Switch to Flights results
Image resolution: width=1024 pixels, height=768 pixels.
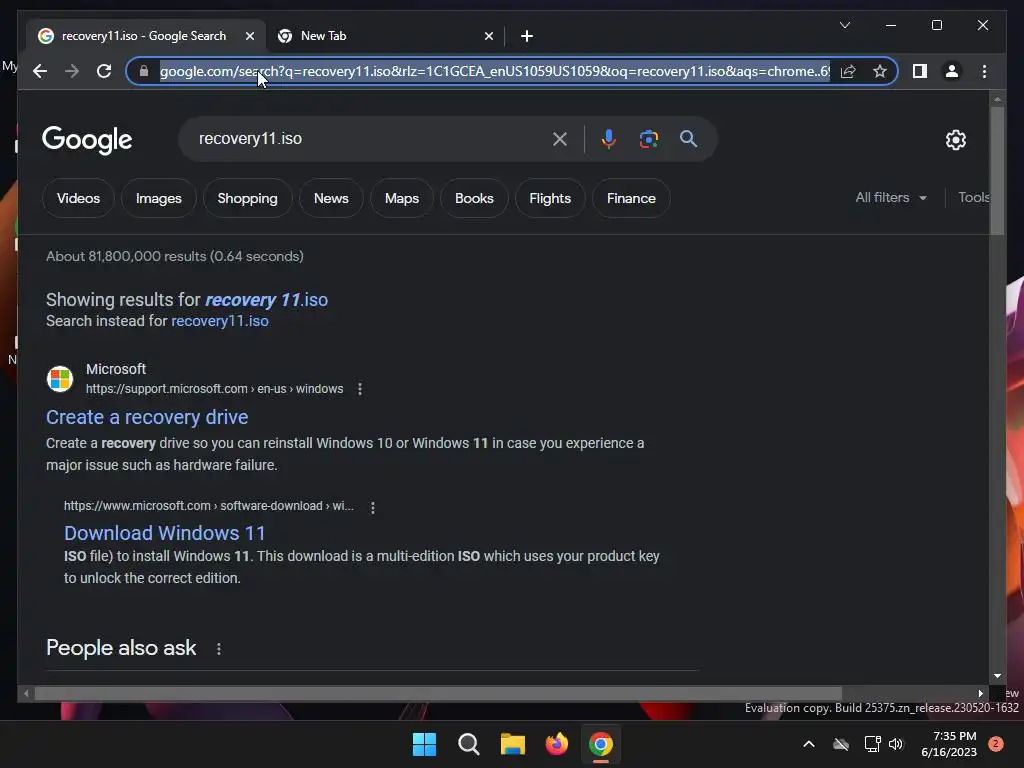tap(550, 198)
